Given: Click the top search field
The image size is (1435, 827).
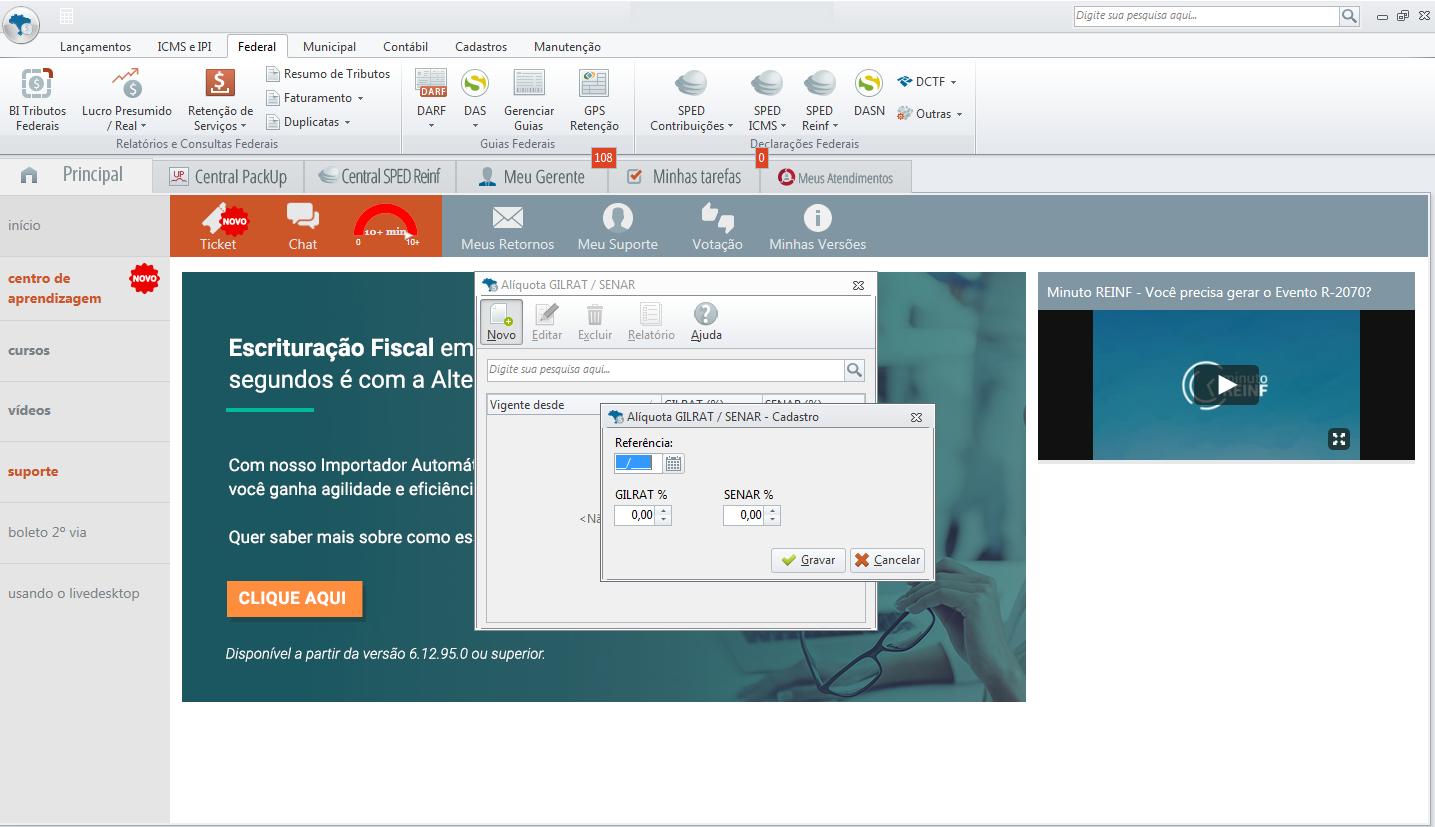Looking at the screenshot, I should (x=1206, y=16).
